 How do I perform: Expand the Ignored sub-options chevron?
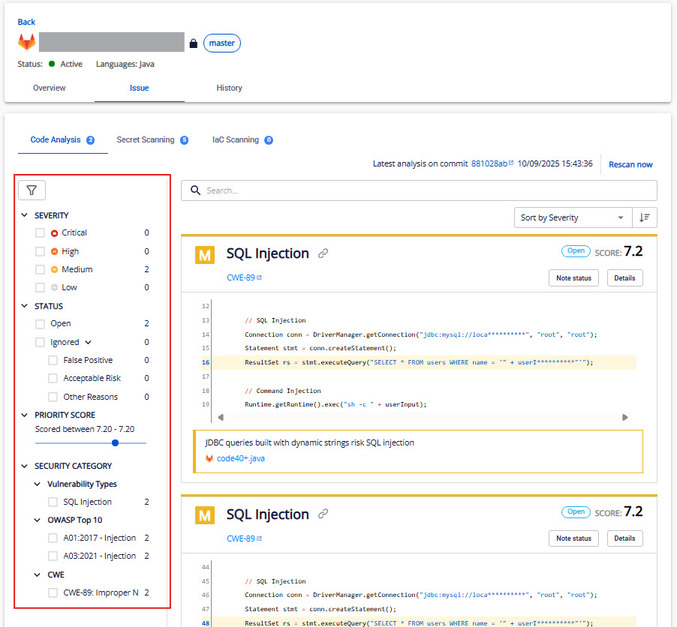(x=88, y=342)
